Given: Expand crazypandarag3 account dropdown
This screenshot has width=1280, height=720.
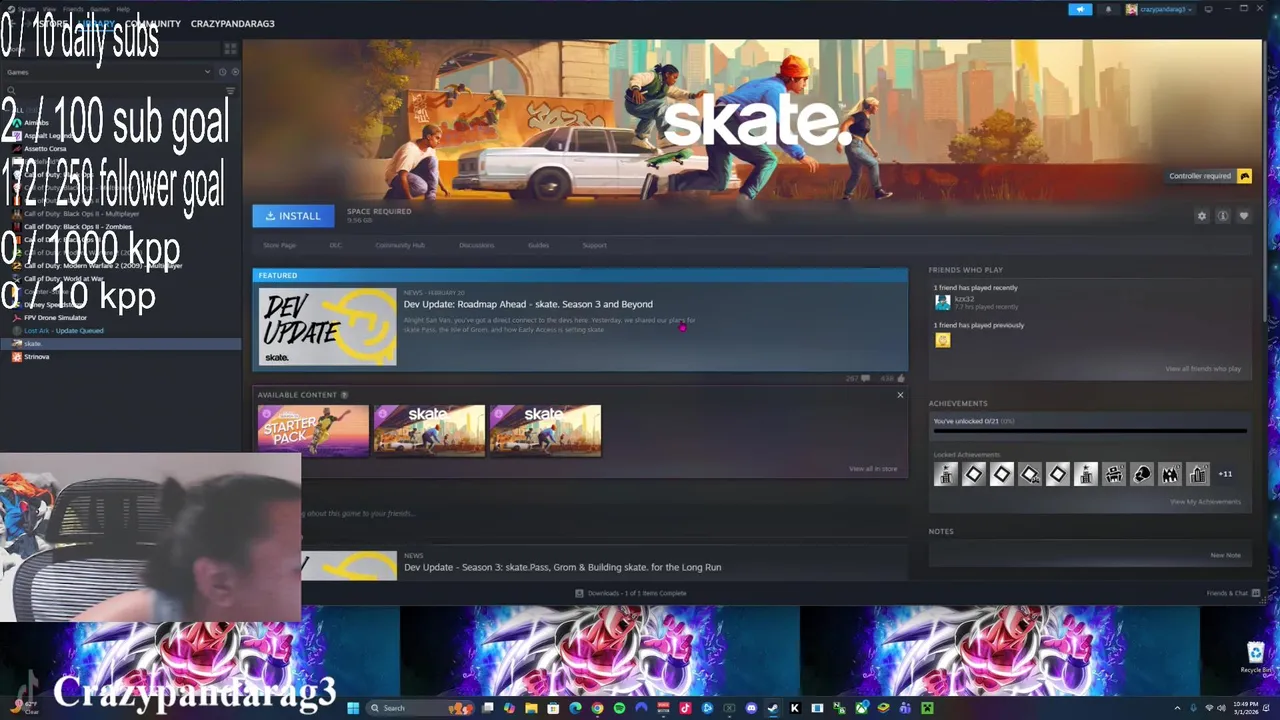Looking at the screenshot, I should (1159, 9).
